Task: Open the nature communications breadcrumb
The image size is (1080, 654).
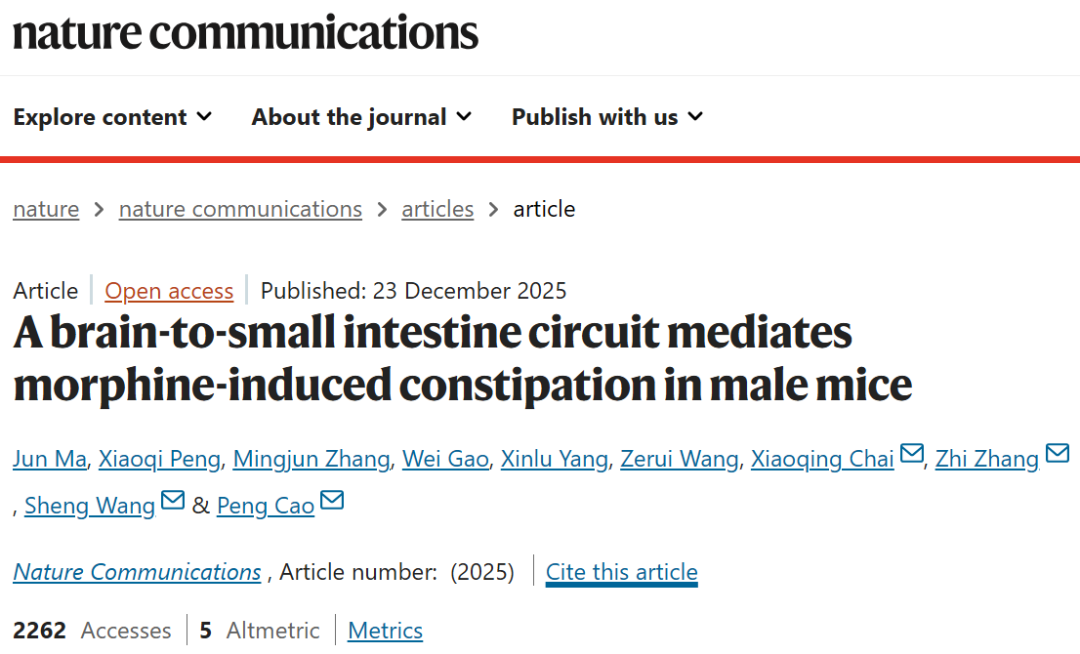Action: (240, 209)
